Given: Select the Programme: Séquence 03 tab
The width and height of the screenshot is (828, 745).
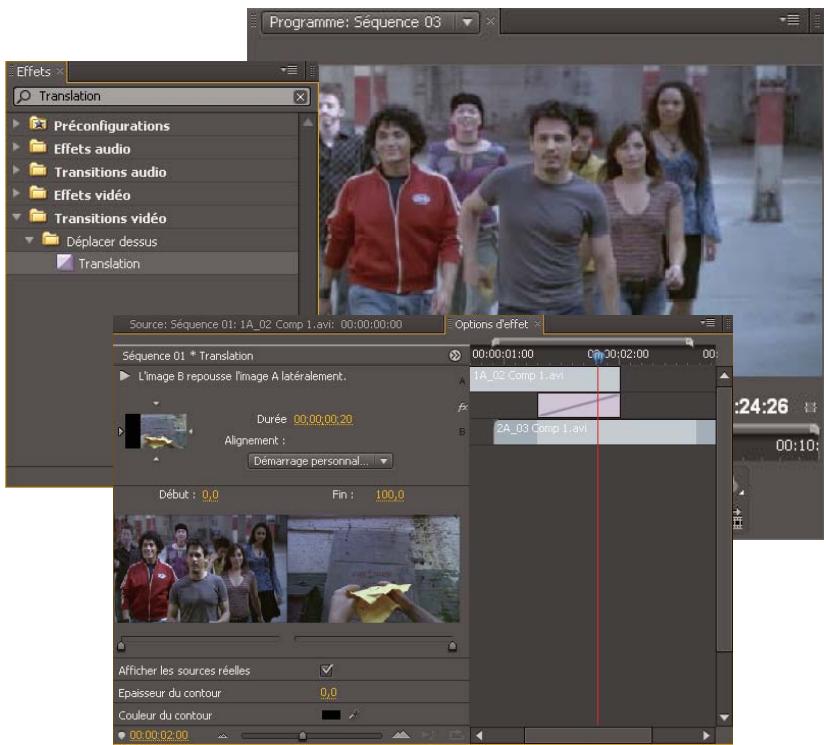Looking at the screenshot, I should tap(355, 22).
